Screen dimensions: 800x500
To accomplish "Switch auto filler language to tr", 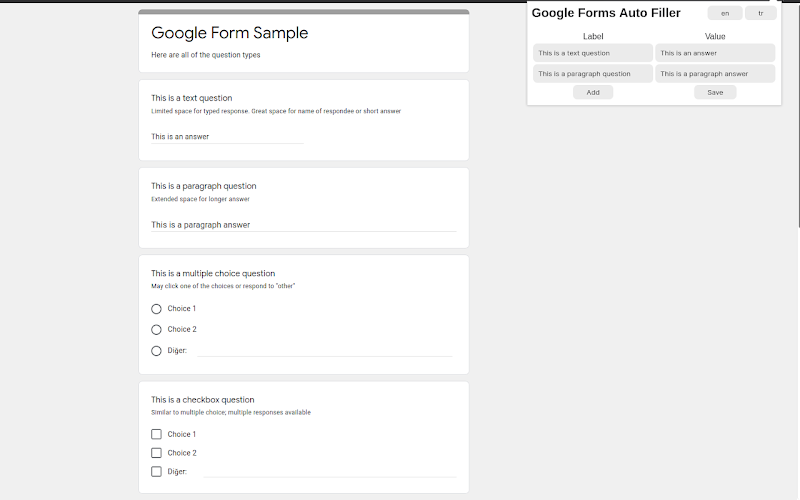I will point(761,13).
